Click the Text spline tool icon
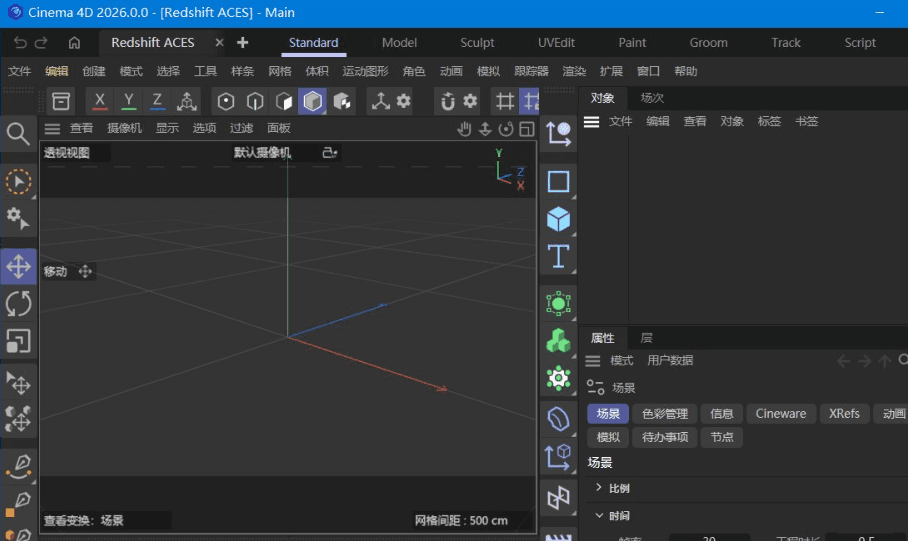The width and height of the screenshot is (908, 541). tap(558, 256)
